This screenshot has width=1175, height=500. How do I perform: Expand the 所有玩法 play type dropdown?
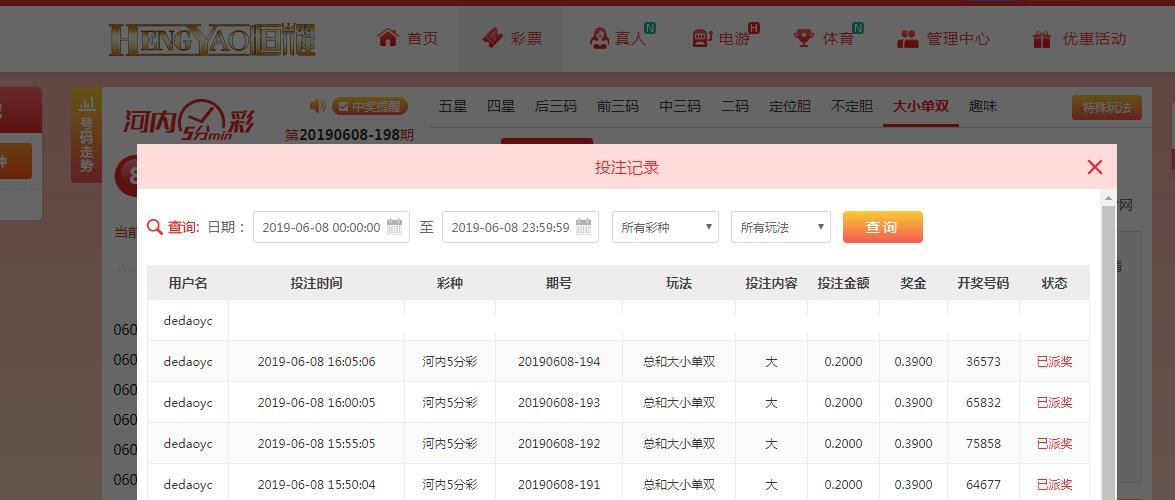(x=780, y=227)
